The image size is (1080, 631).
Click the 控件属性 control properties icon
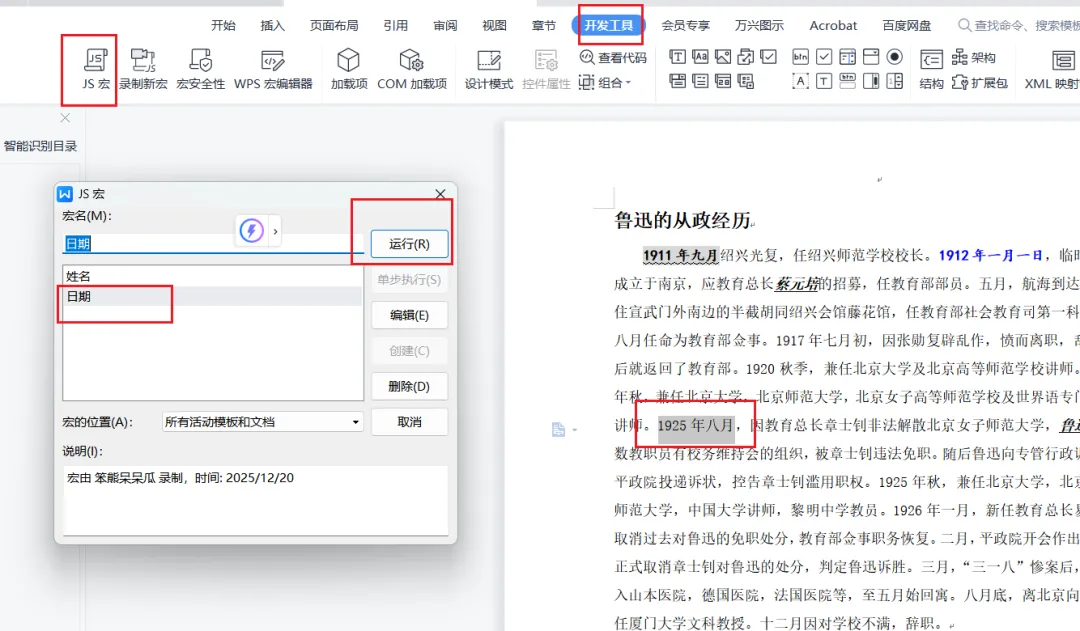click(546, 69)
